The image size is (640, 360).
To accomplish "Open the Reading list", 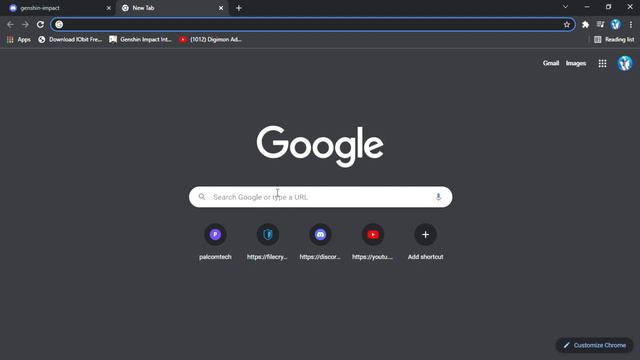I will coord(614,40).
